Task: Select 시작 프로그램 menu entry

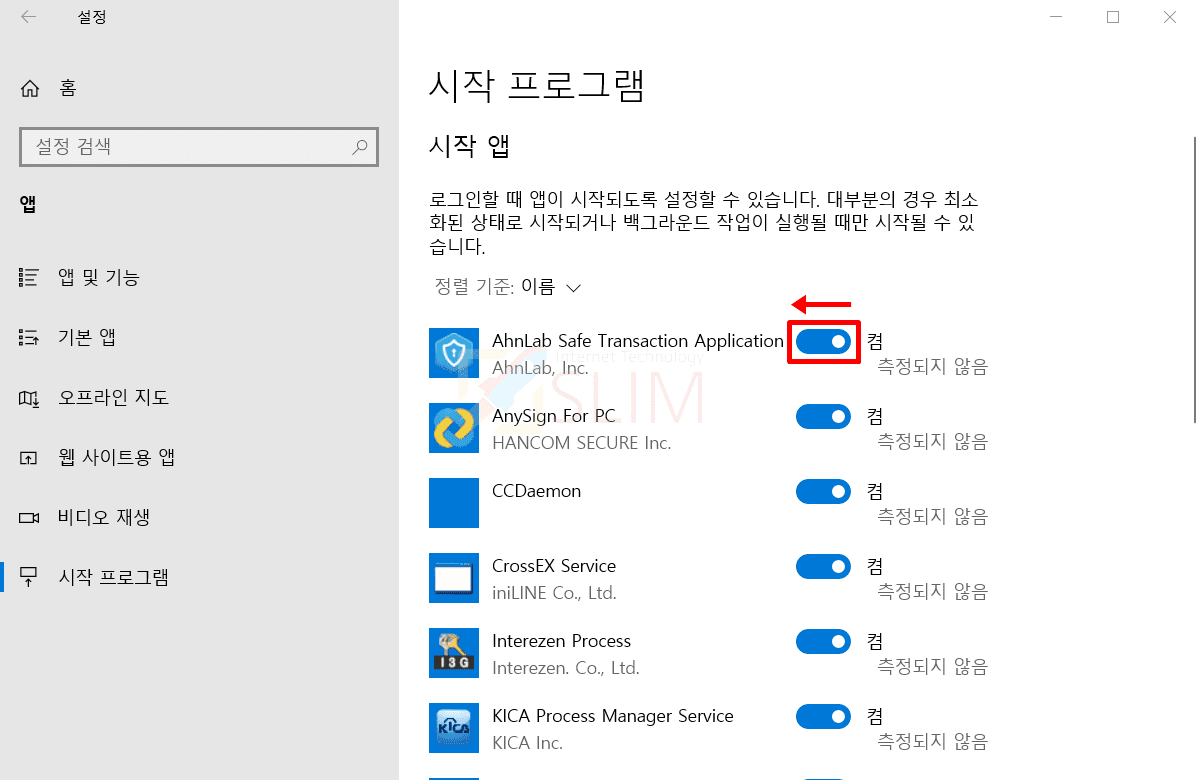Action: 114,577
